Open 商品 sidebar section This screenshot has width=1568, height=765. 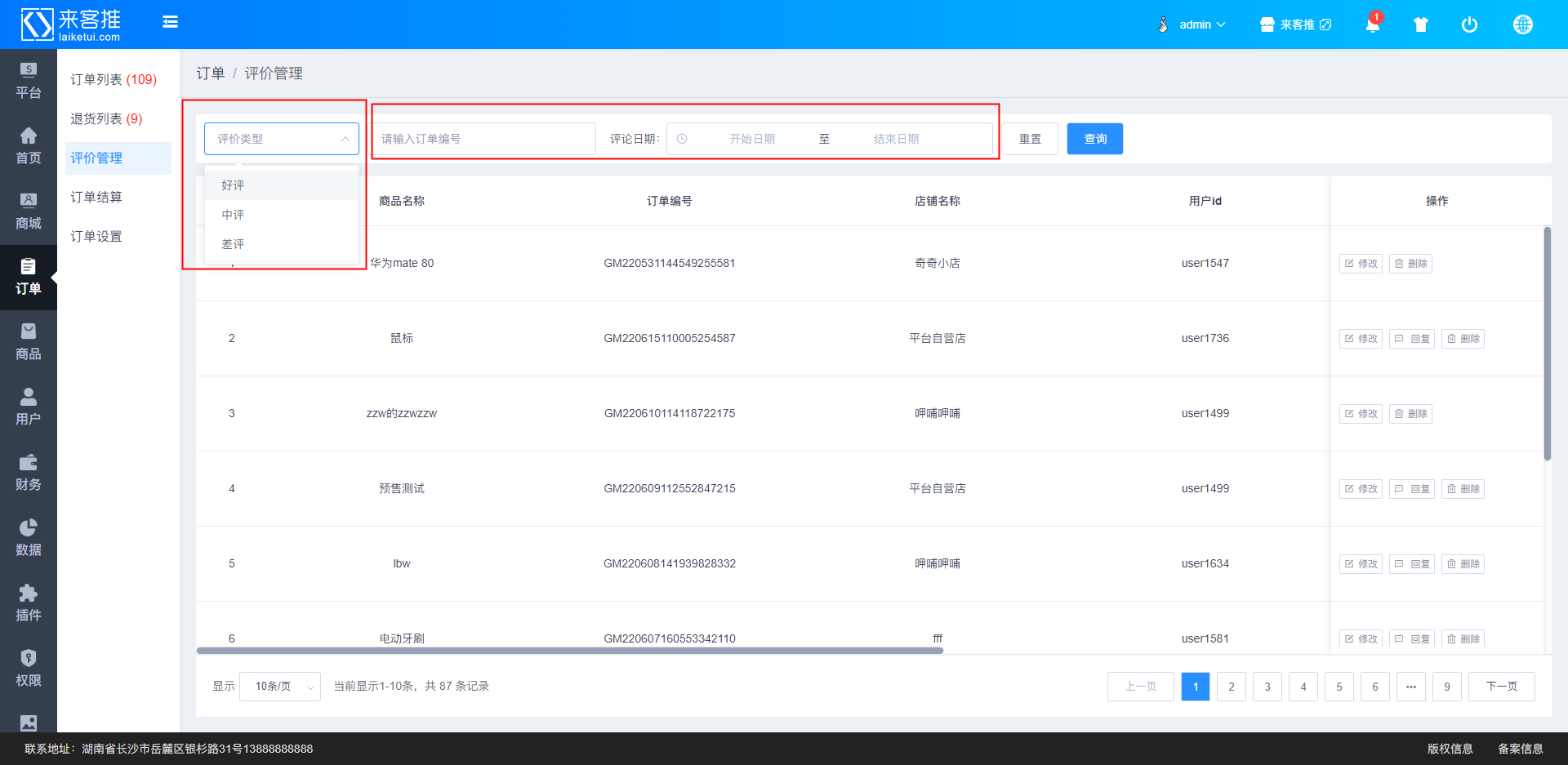[29, 343]
